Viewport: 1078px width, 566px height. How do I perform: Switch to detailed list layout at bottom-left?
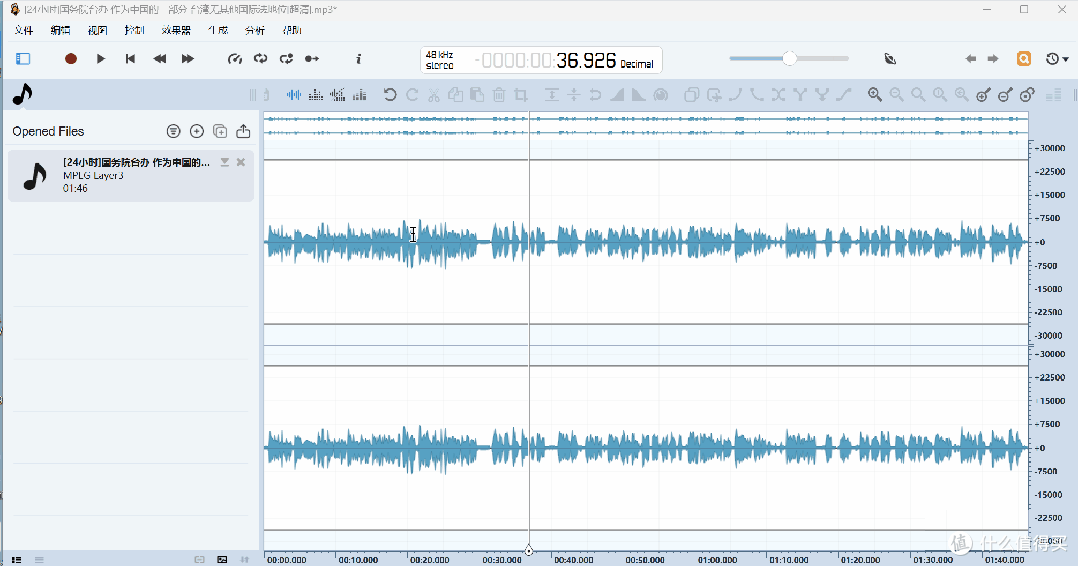[16, 560]
